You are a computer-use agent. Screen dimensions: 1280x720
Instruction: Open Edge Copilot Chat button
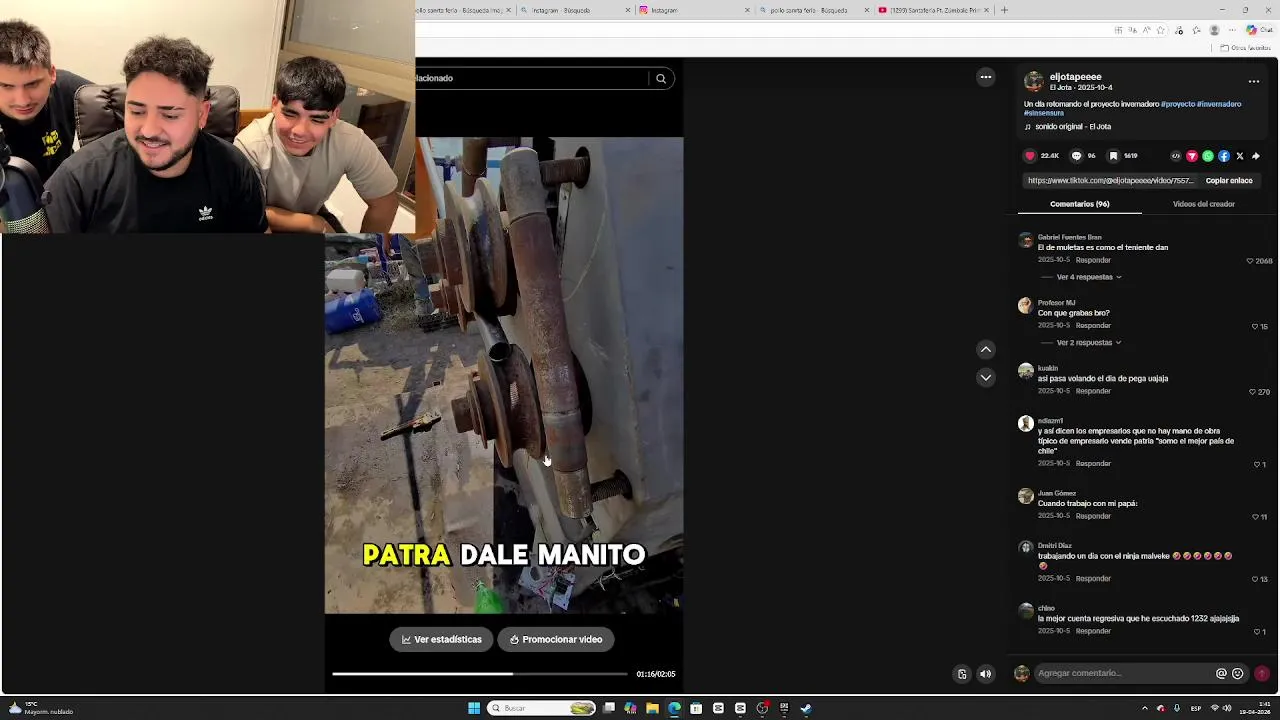click(x=1259, y=30)
